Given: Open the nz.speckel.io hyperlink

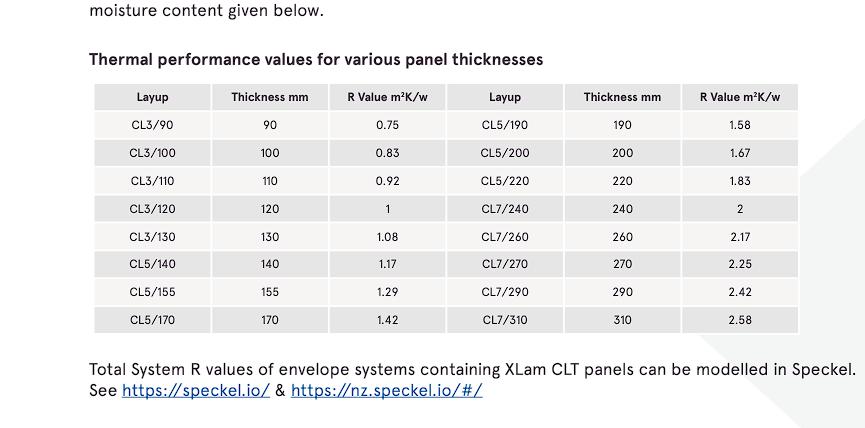Looking at the screenshot, I should coord(386,391).
